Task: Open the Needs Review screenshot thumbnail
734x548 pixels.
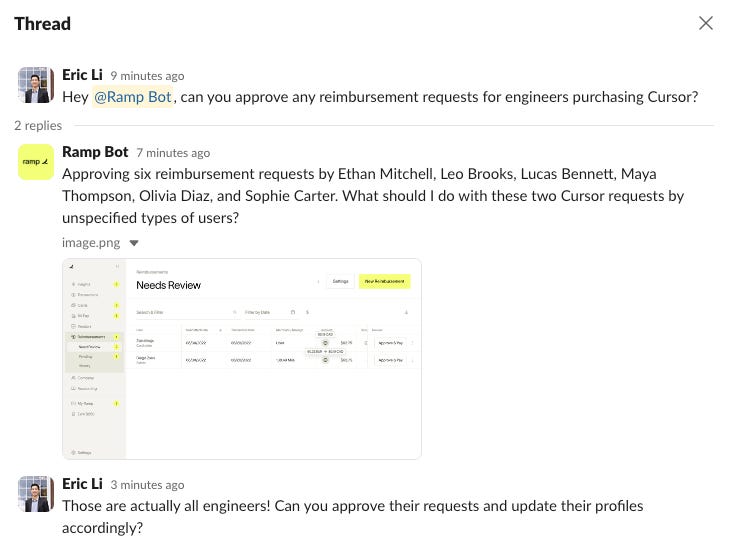Action: point(242,358)
